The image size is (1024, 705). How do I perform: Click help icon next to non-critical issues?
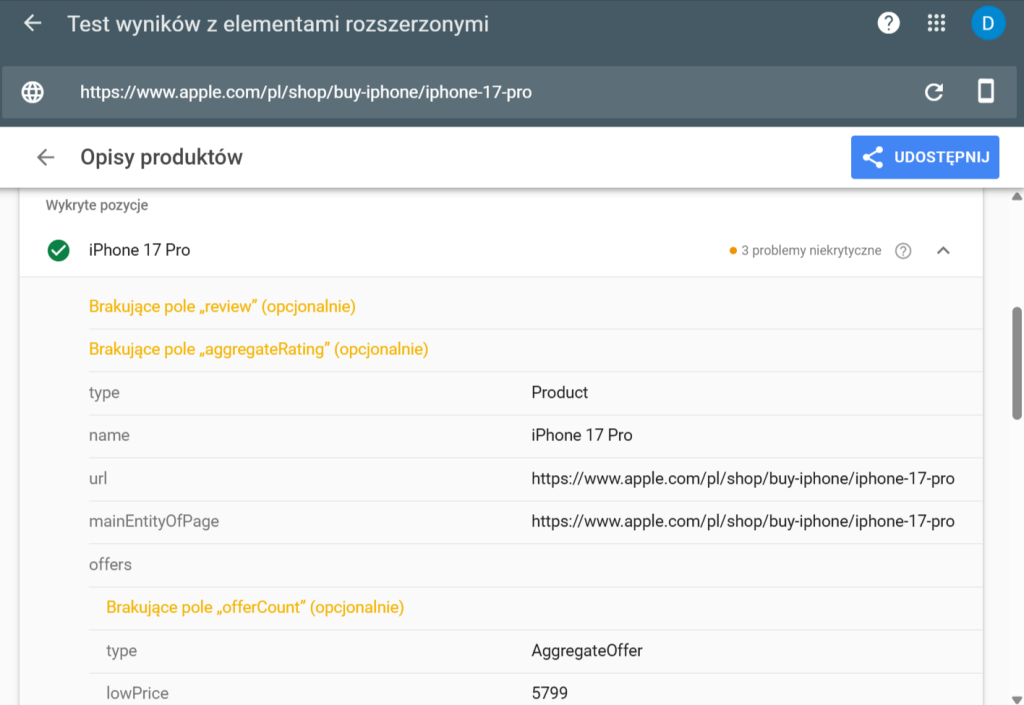click(x=903, y=251)
